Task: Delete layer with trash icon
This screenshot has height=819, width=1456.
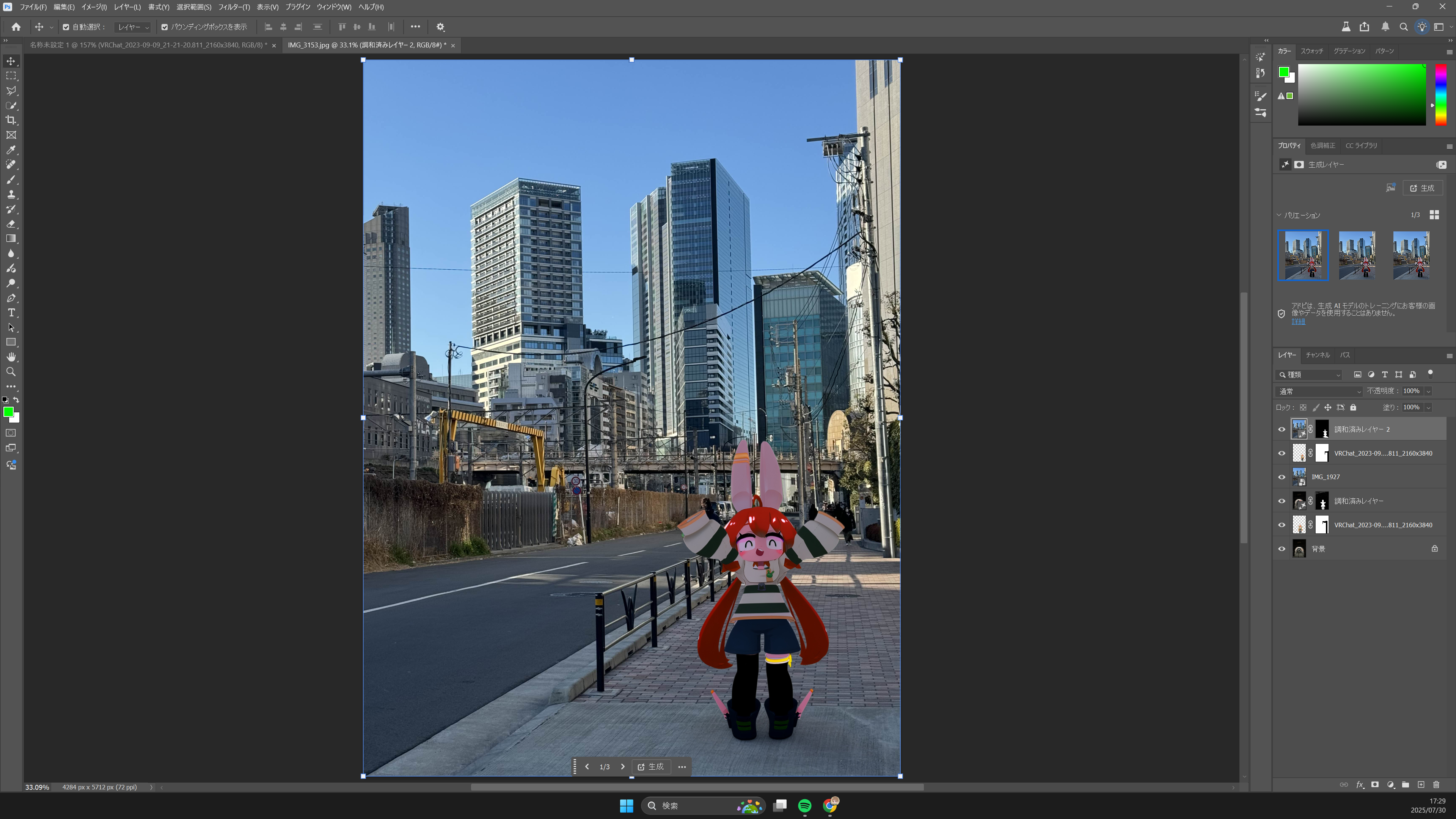Action: point(1436,784)
